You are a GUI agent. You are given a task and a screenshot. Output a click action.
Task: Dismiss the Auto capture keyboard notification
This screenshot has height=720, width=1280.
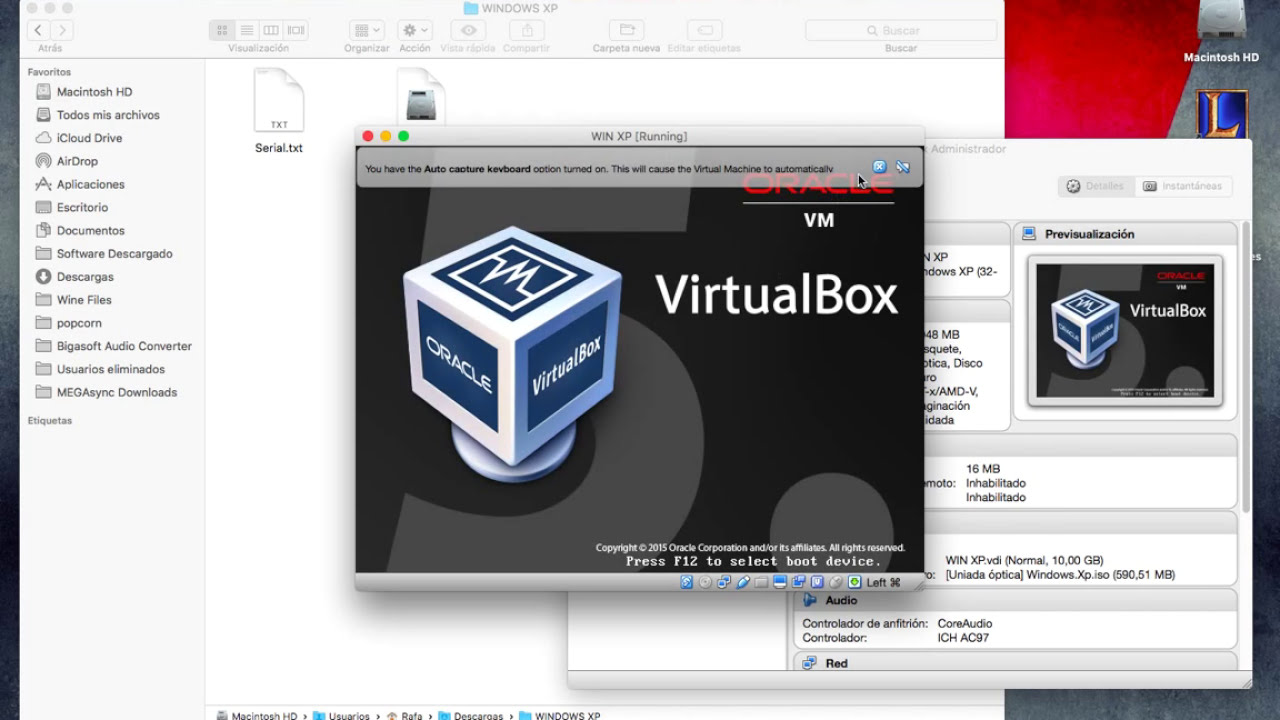click(x=879, y=167)
